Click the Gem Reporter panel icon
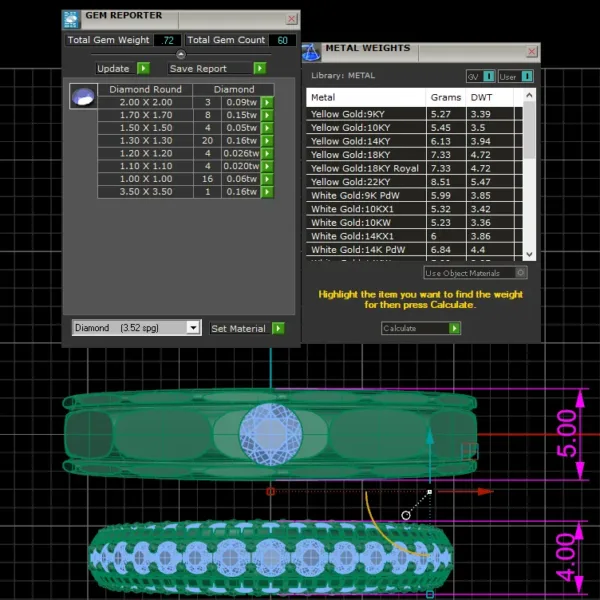The image size is (600, 600). tap(71, 20)
